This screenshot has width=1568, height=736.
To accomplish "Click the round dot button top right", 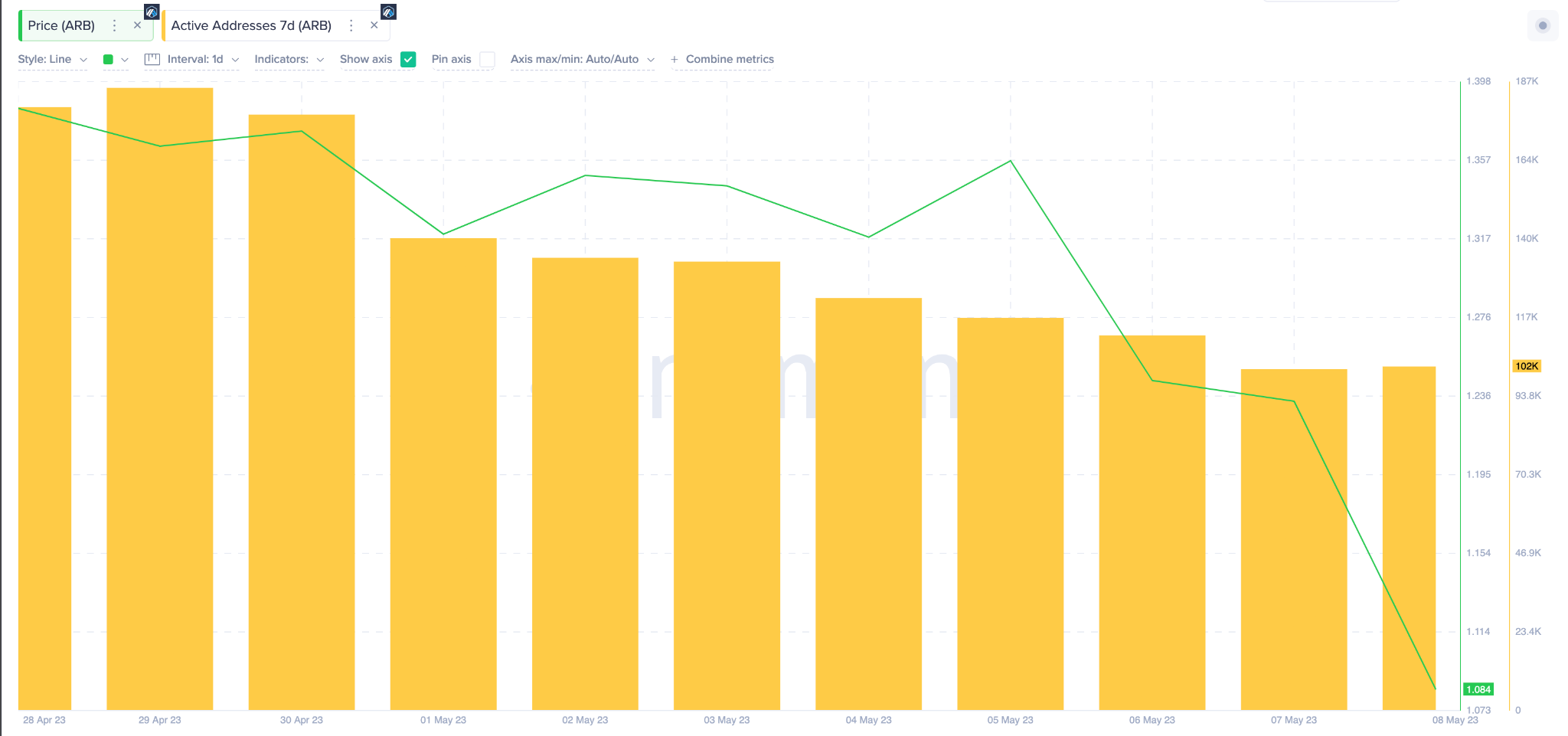I will (1543, 26).
